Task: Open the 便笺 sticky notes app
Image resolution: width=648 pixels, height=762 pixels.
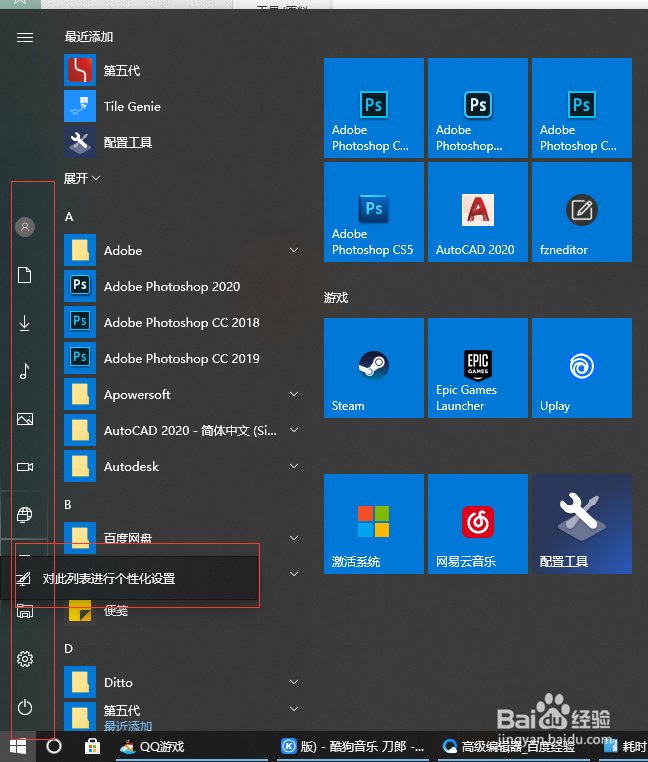Action: (181, 610)
